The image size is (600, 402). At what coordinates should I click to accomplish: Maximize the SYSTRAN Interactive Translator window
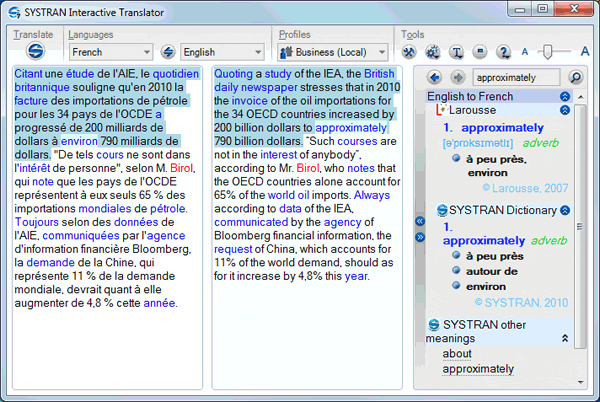point(543,9)
